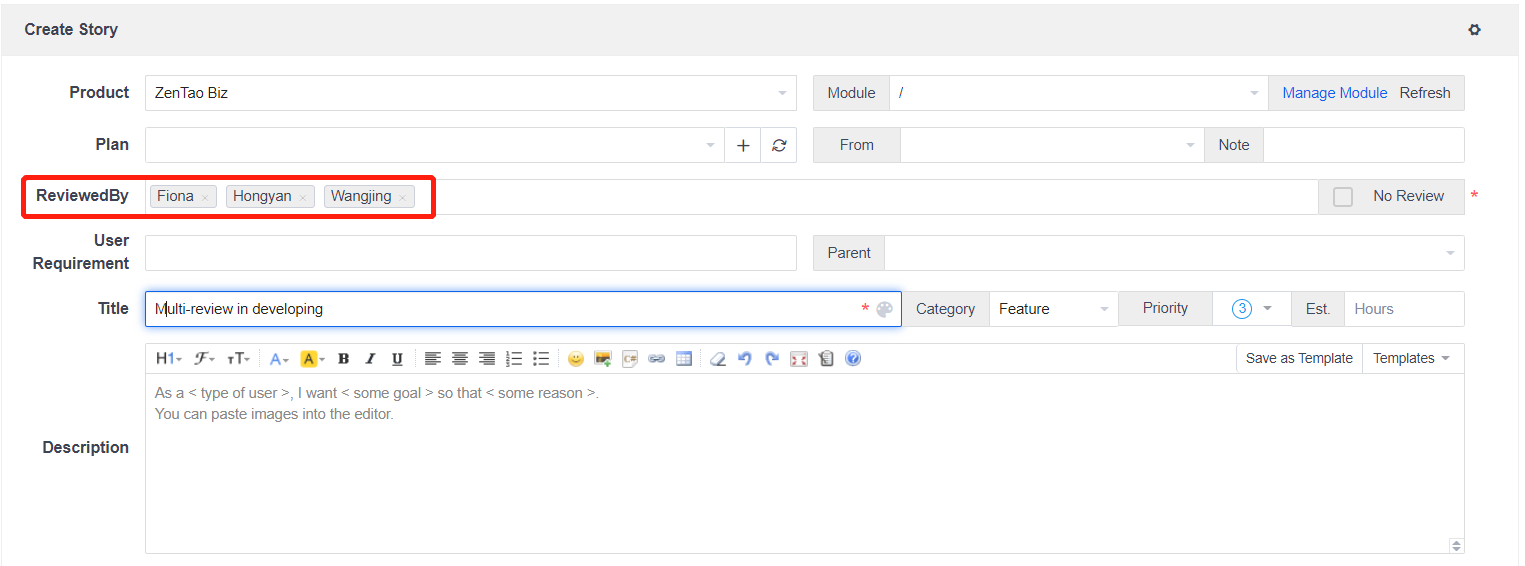Open the Templates dropdown menu
This screenshot has height=566, width=1525.
(1411, 358)
